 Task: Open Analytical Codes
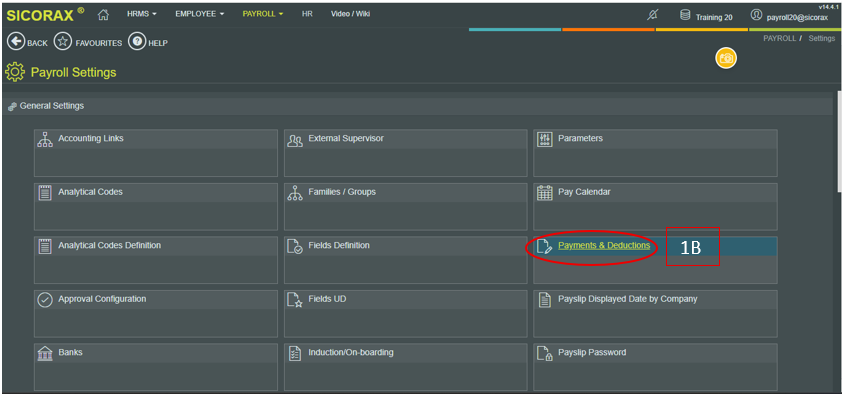pos(91,192)
